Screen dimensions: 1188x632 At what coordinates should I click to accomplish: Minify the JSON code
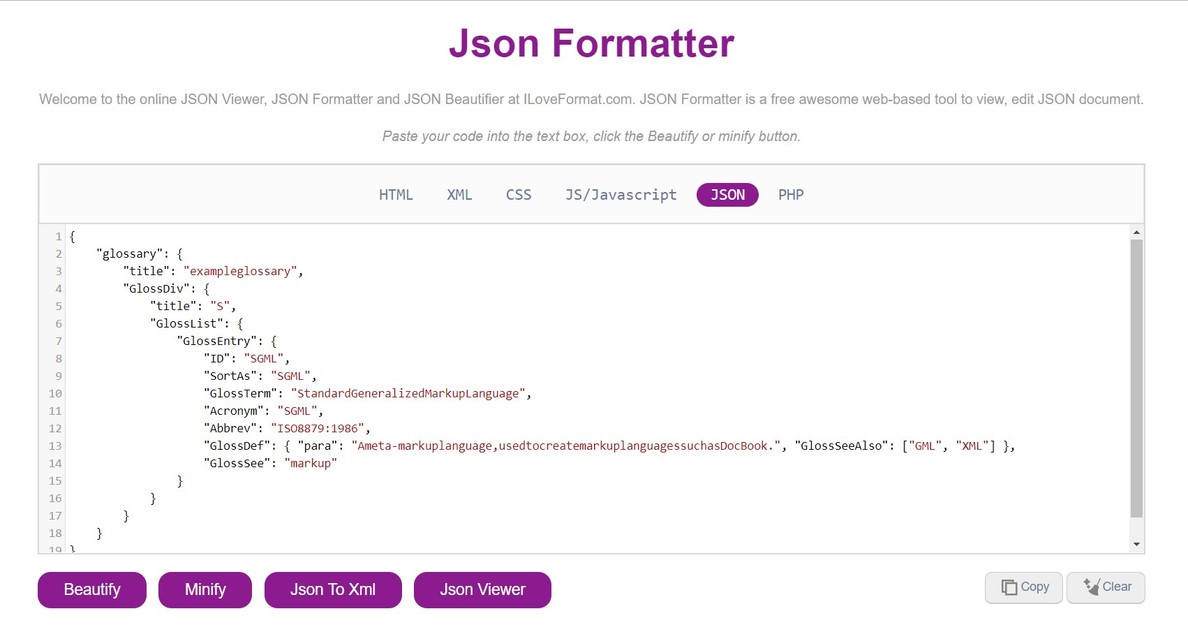click(205, 590)
